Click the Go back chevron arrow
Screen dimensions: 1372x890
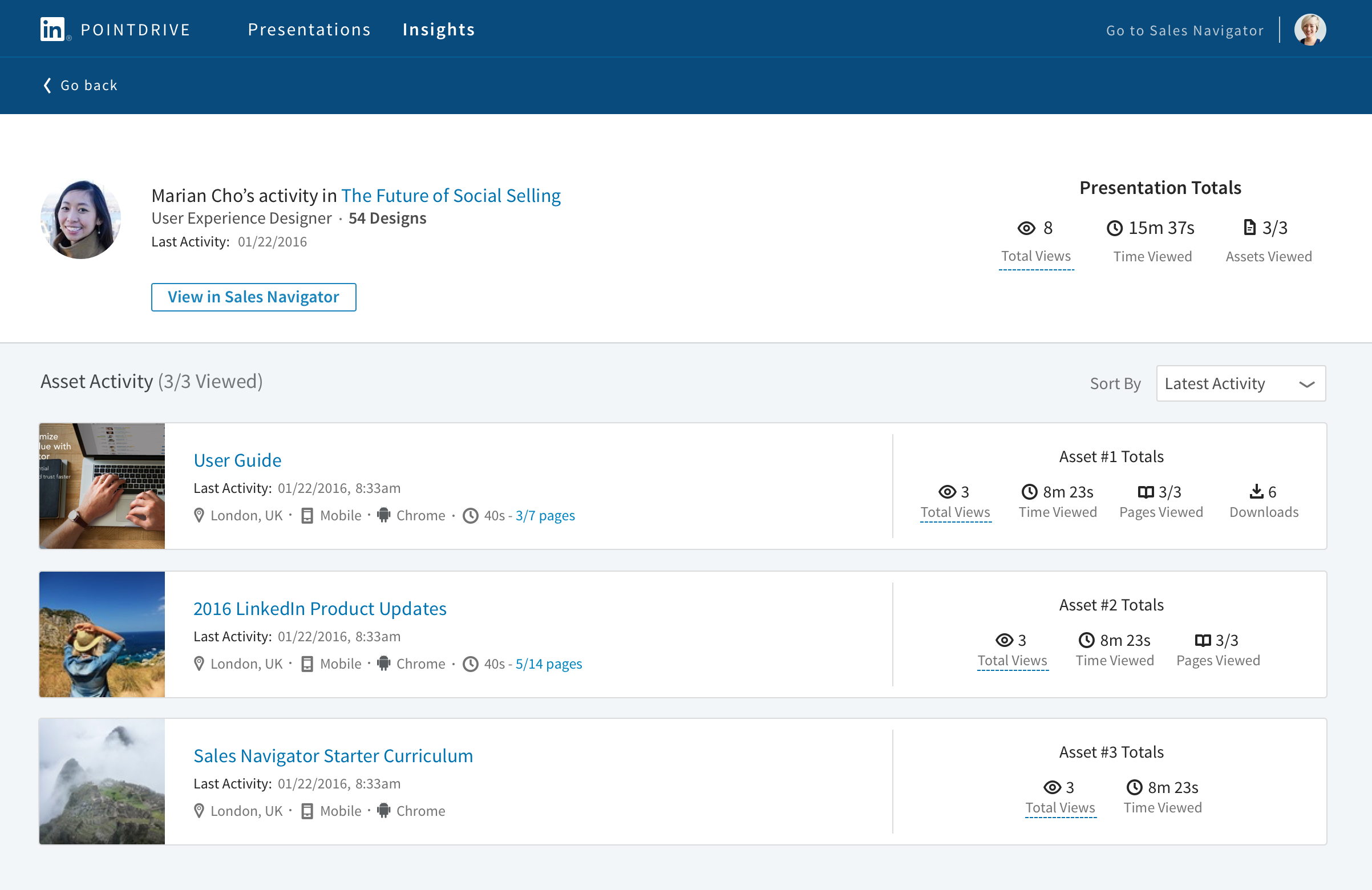coord(48,86)
